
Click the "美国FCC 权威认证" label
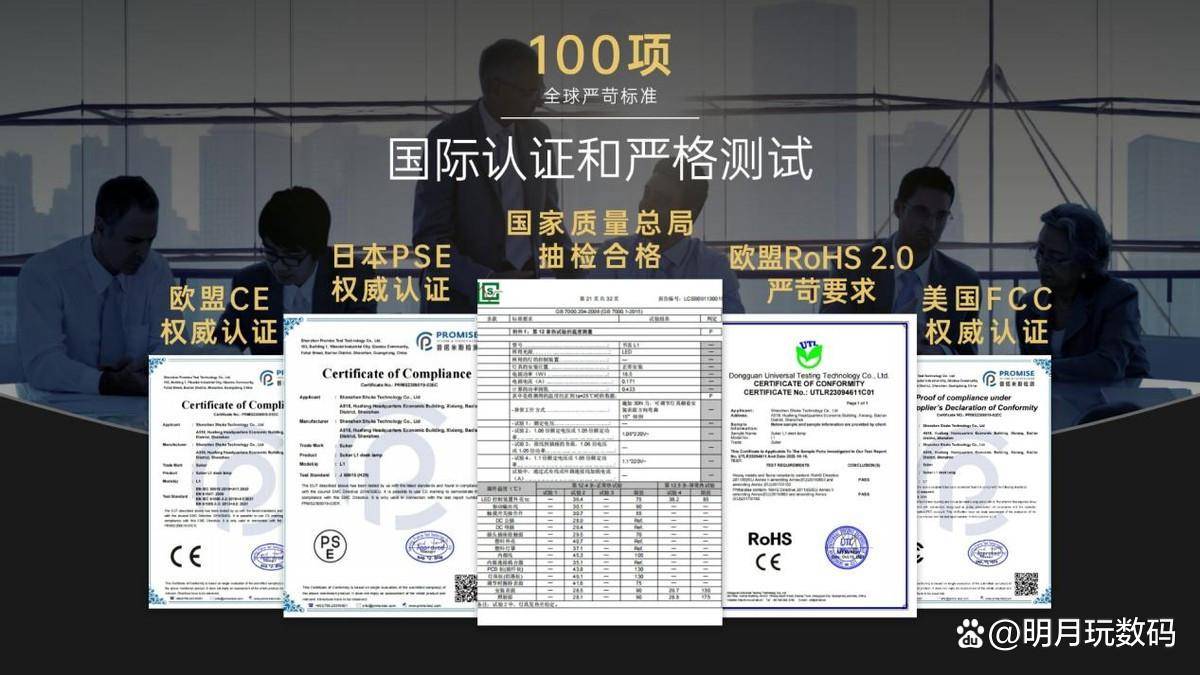[987, 315]
